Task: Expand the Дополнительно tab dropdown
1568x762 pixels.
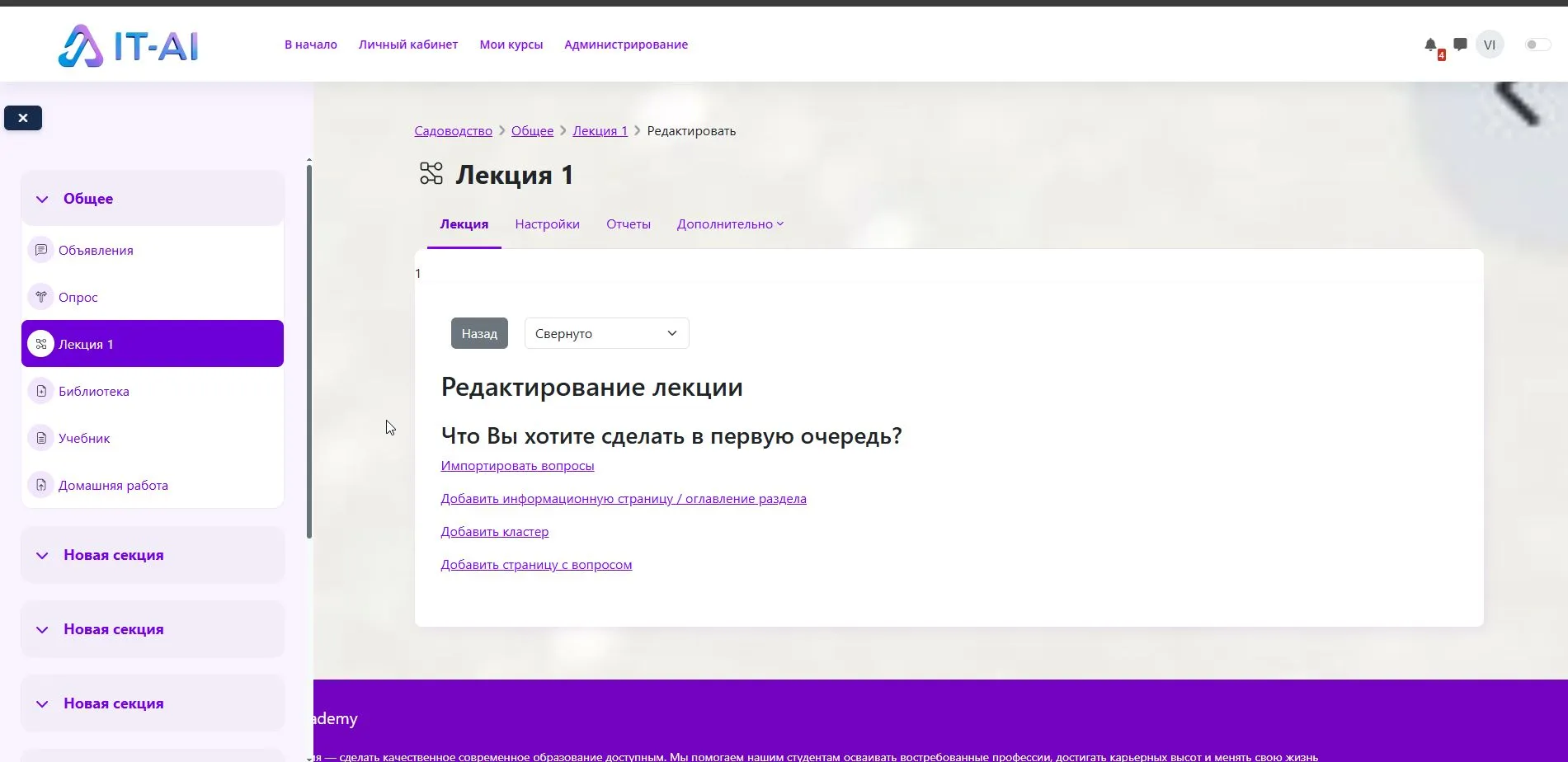Action: pos(729,223)
